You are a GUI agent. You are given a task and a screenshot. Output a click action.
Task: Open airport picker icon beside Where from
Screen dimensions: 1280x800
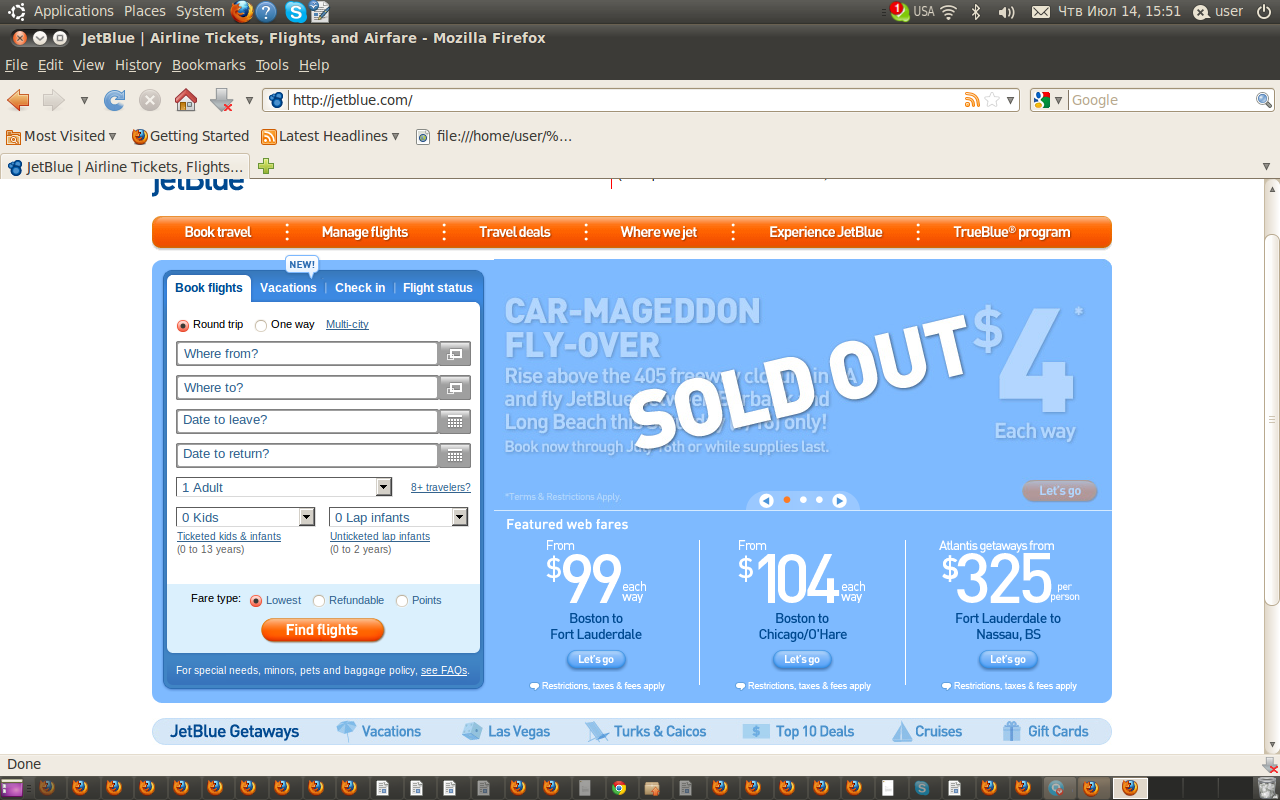(x=455, y=353)
